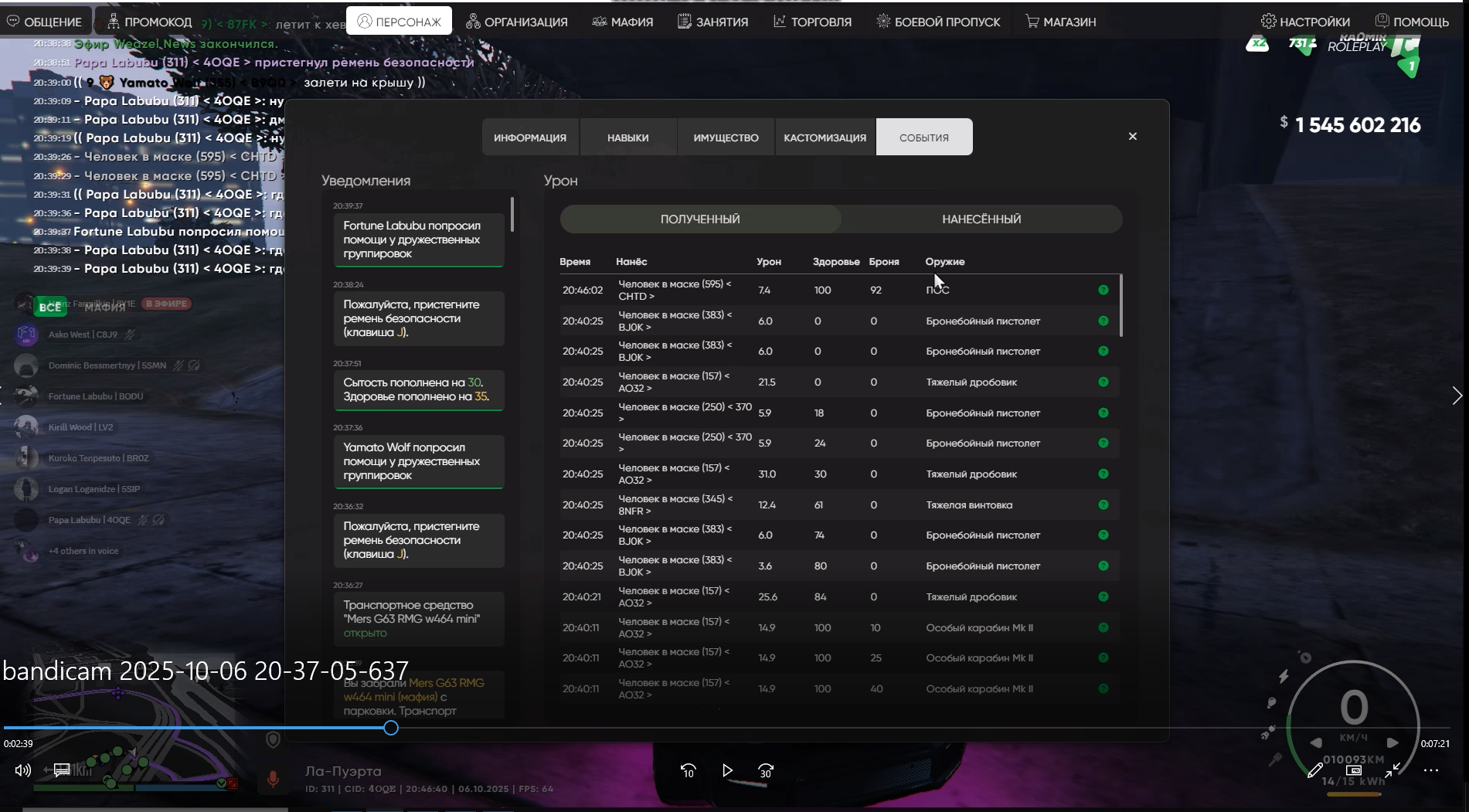
Task: Exit full screen mode
Action: tap(1392, 770)
